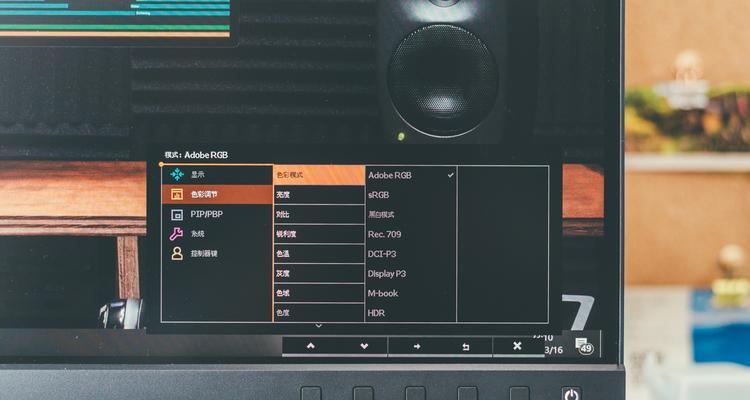Select the 亮度 brightness item
Screen dimensions: 750x400
click(319, 195)
